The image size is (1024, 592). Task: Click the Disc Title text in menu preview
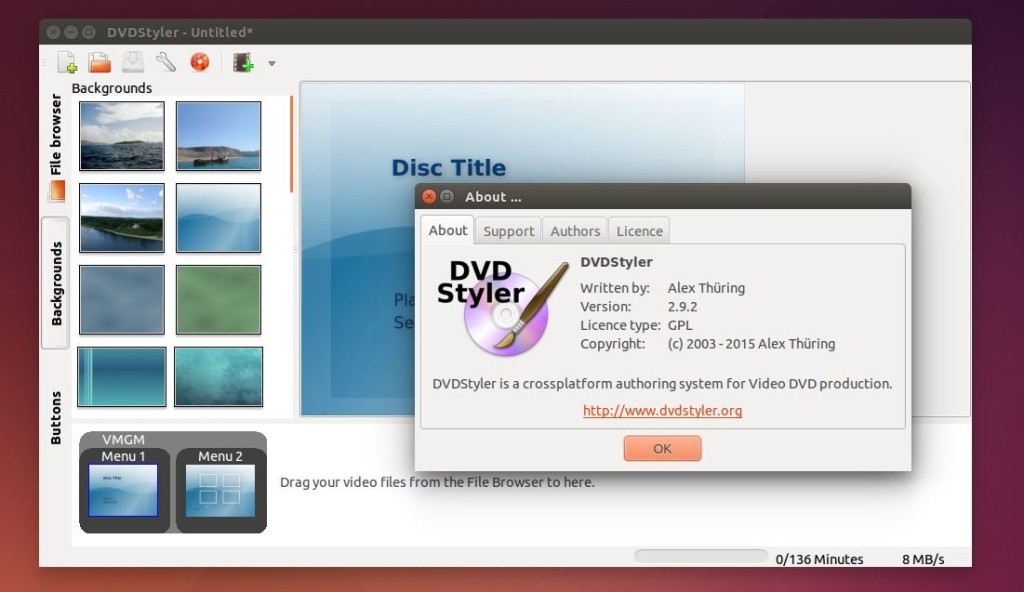[x=449, y=168]
